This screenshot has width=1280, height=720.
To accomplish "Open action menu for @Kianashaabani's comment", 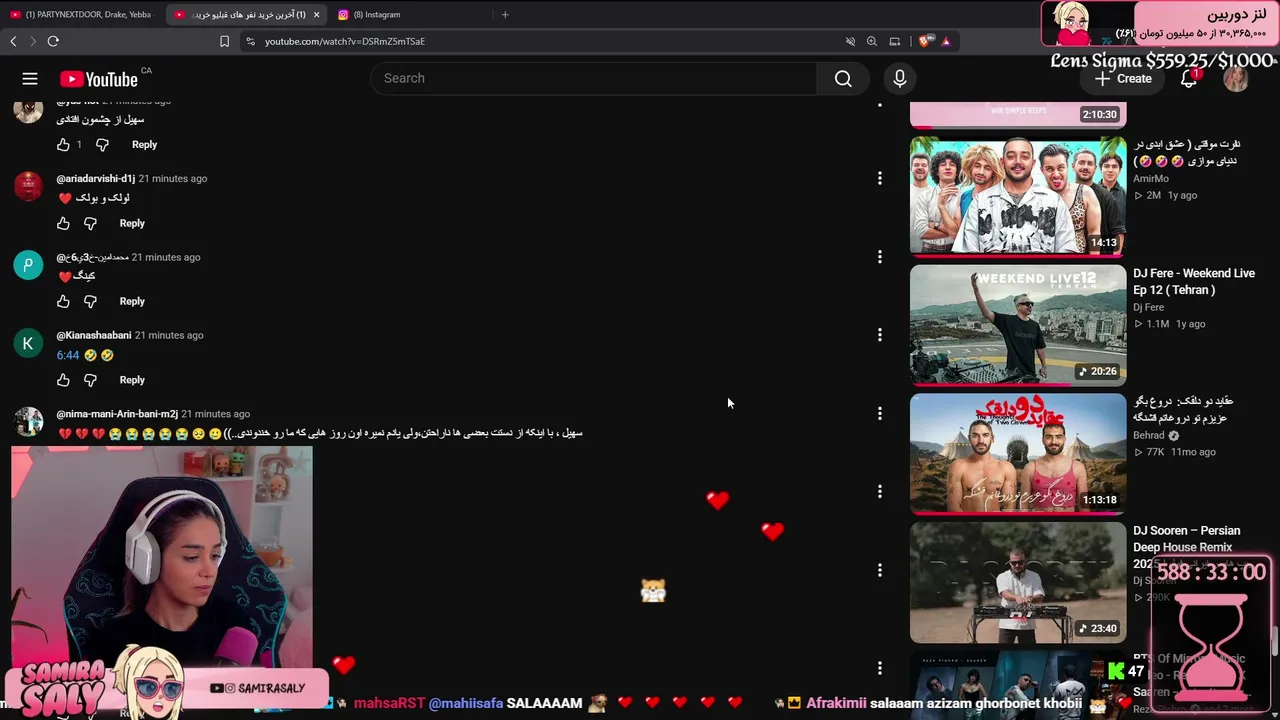I will pyautogui.click(x=880, y=335).
